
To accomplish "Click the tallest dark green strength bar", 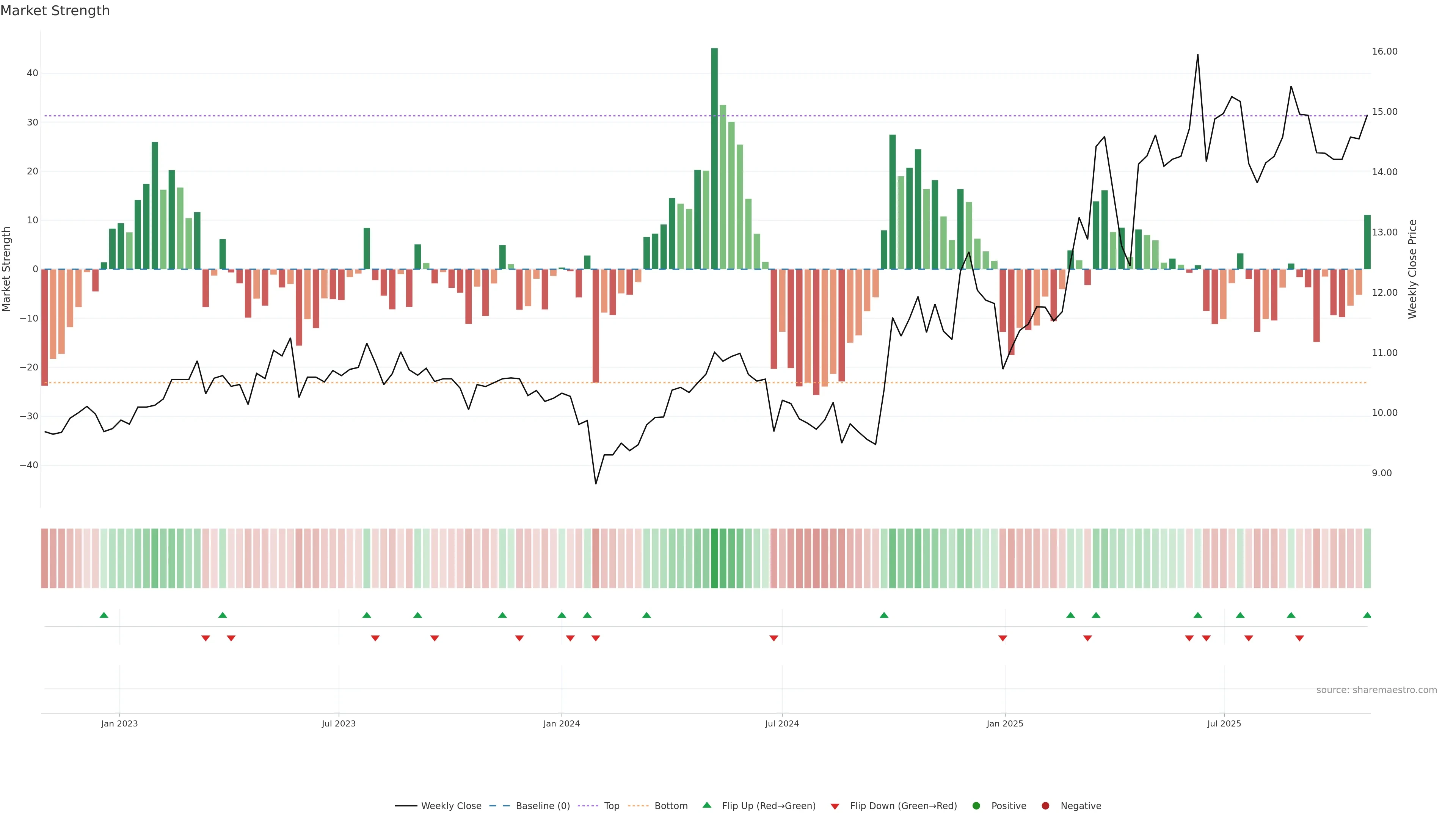I will 714,158.
